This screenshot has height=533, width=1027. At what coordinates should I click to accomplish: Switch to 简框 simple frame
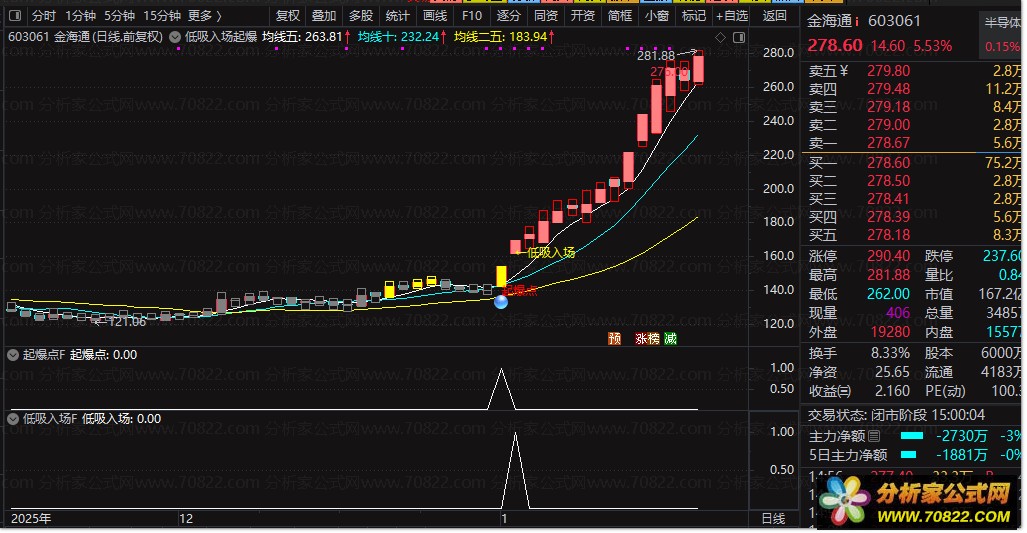(x=620, y=15)
